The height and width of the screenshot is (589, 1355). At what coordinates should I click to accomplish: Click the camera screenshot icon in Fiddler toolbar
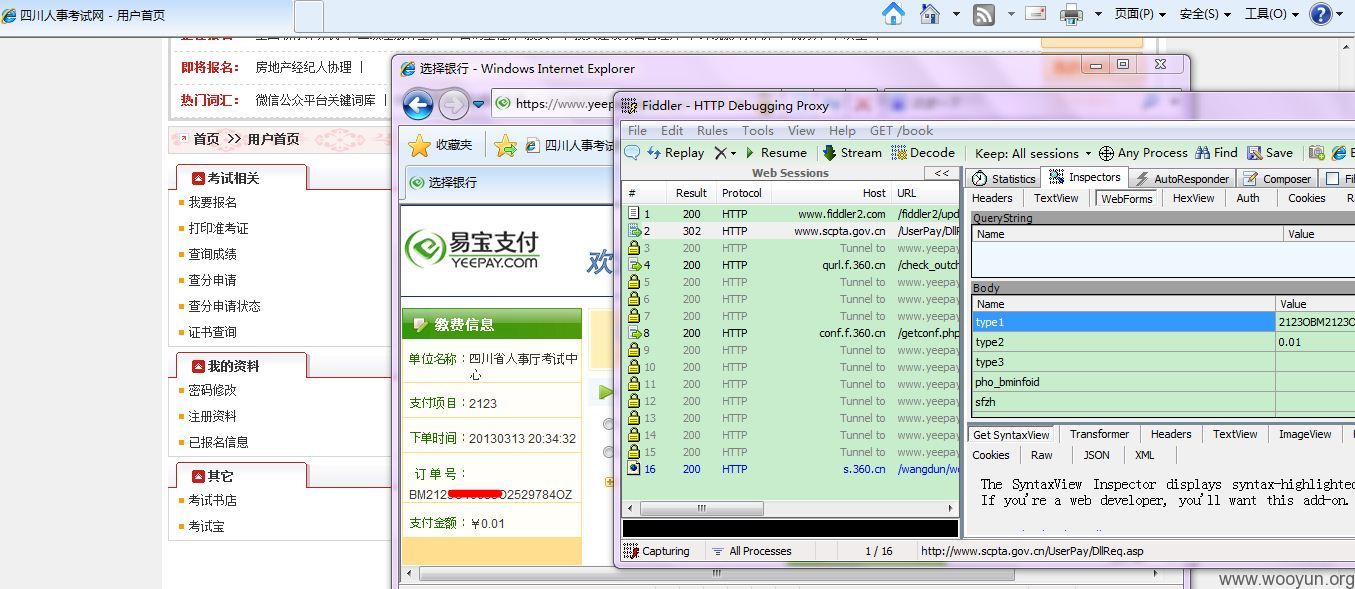point(1317,153)
